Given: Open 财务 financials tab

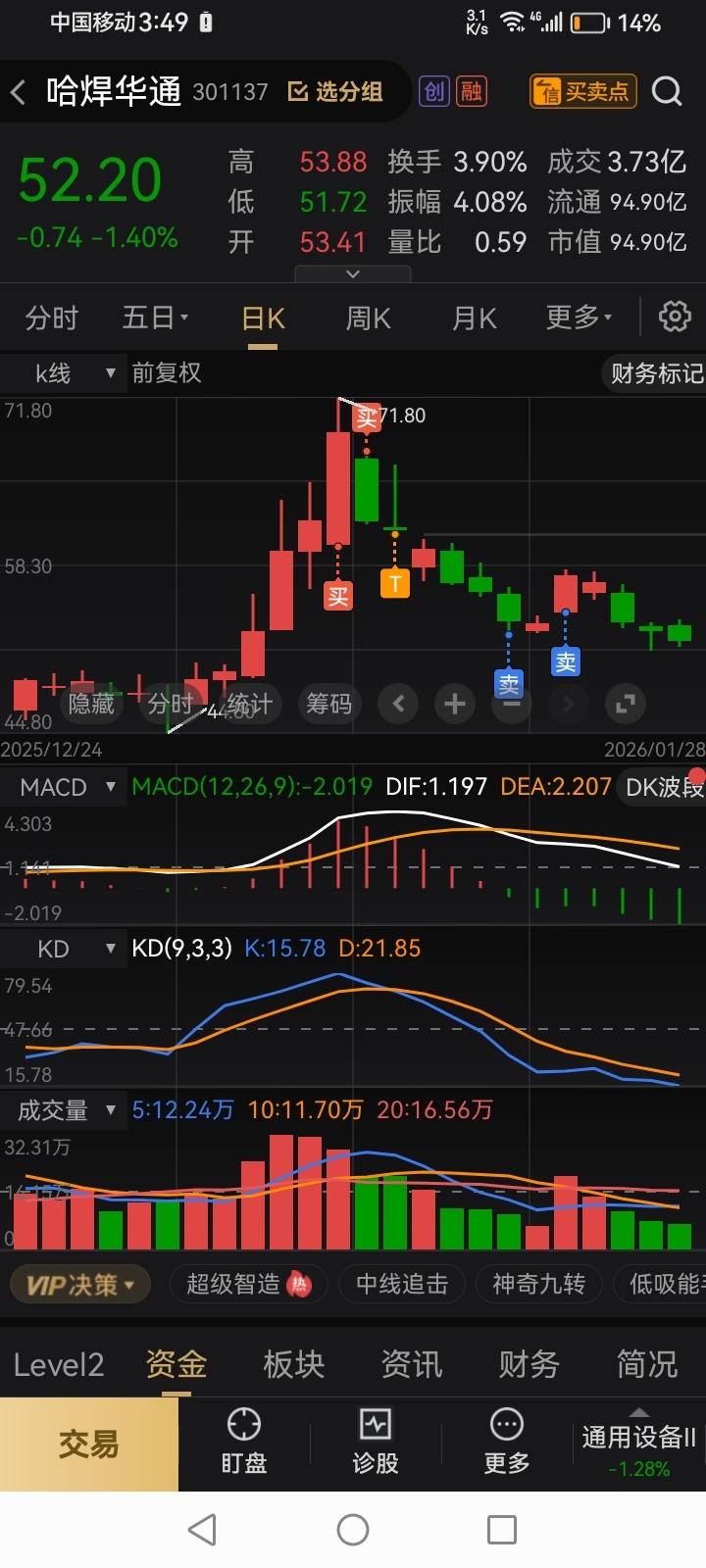Looking at the screenshot, I should pyautogui.click(x=529, y=1364).
